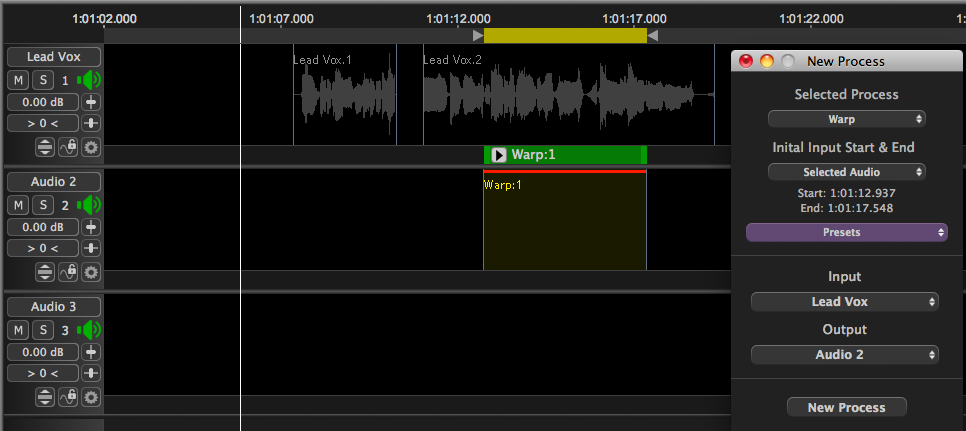Image resolution: width=966 pixels, height=431 pixels.
Task: Click automation lock icon on Audio 2 track
Action: (69, 272)
